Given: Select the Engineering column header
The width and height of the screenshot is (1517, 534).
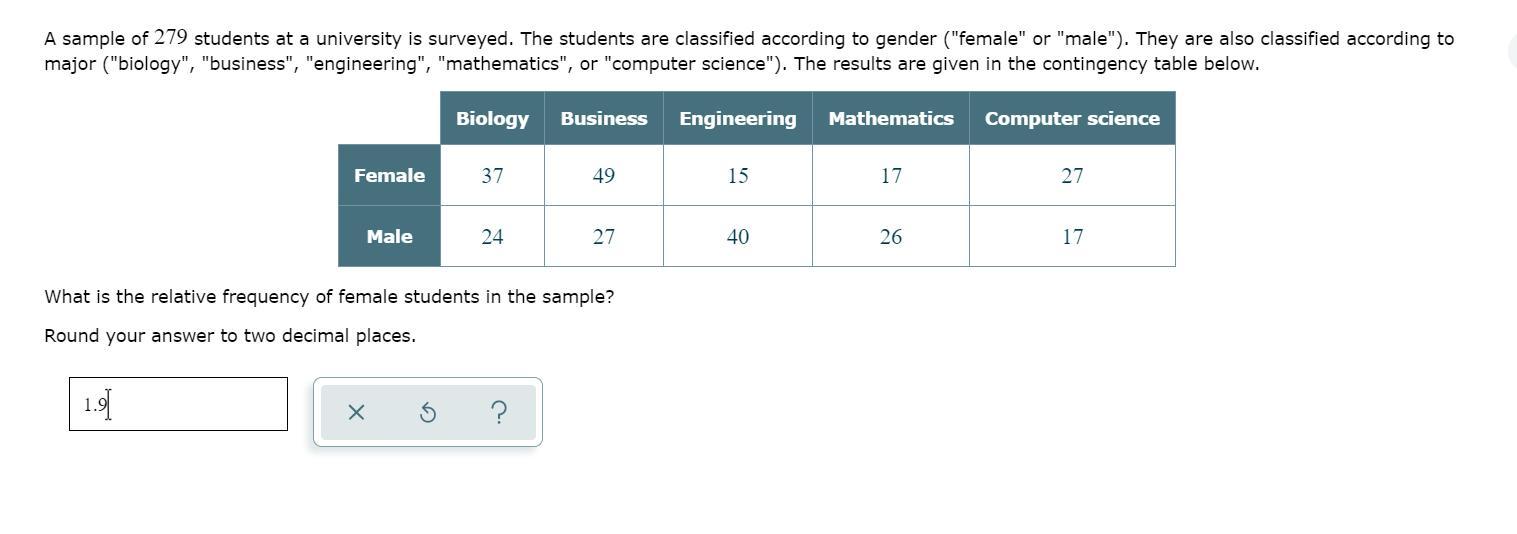Looking at the screenshot, I should pos(737,118).
